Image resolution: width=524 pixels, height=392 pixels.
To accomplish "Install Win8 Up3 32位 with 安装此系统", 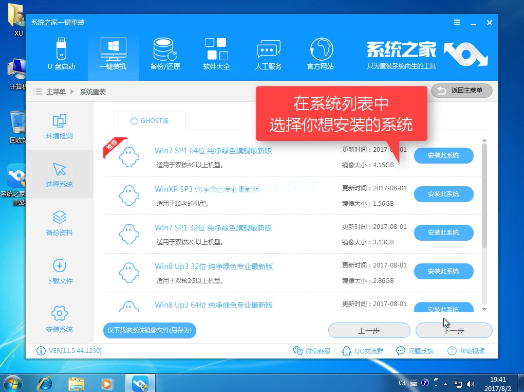I will pos(444,271).
